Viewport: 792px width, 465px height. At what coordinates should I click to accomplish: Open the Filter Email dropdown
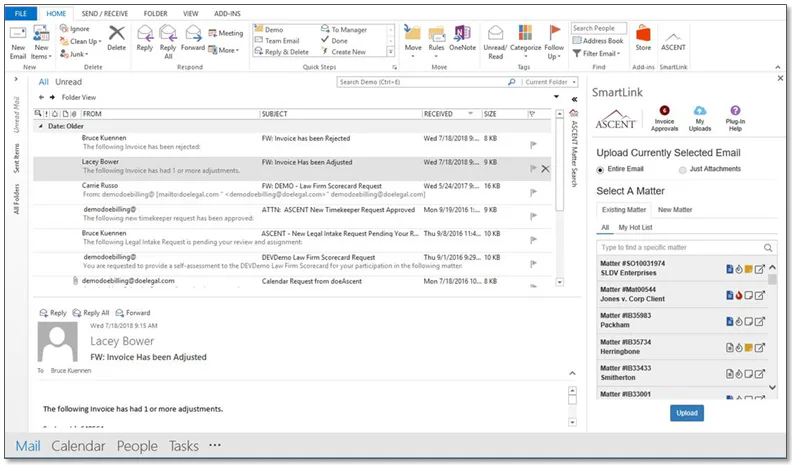point(597,53)
